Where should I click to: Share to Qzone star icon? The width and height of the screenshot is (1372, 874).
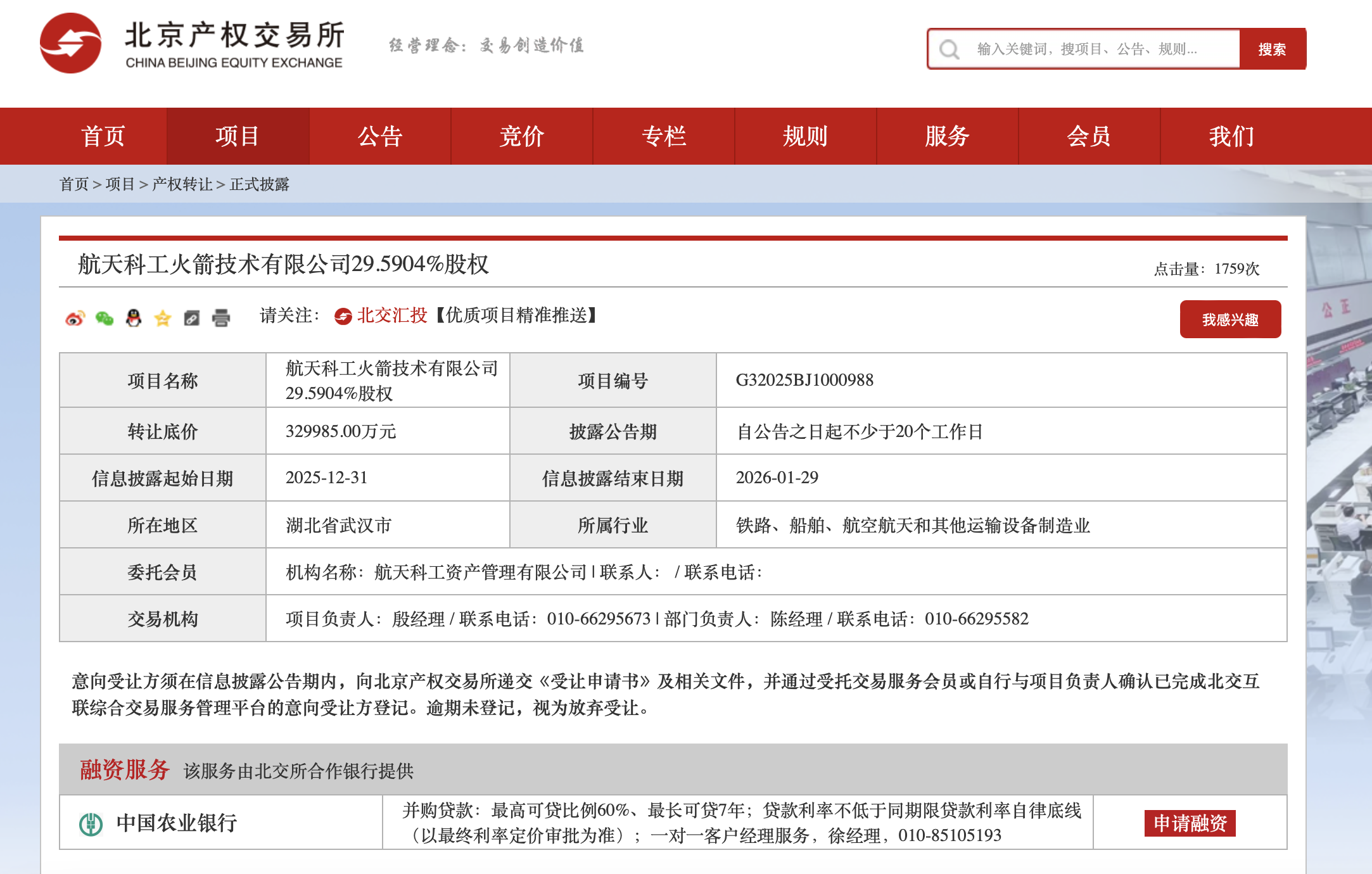point(163,318)
